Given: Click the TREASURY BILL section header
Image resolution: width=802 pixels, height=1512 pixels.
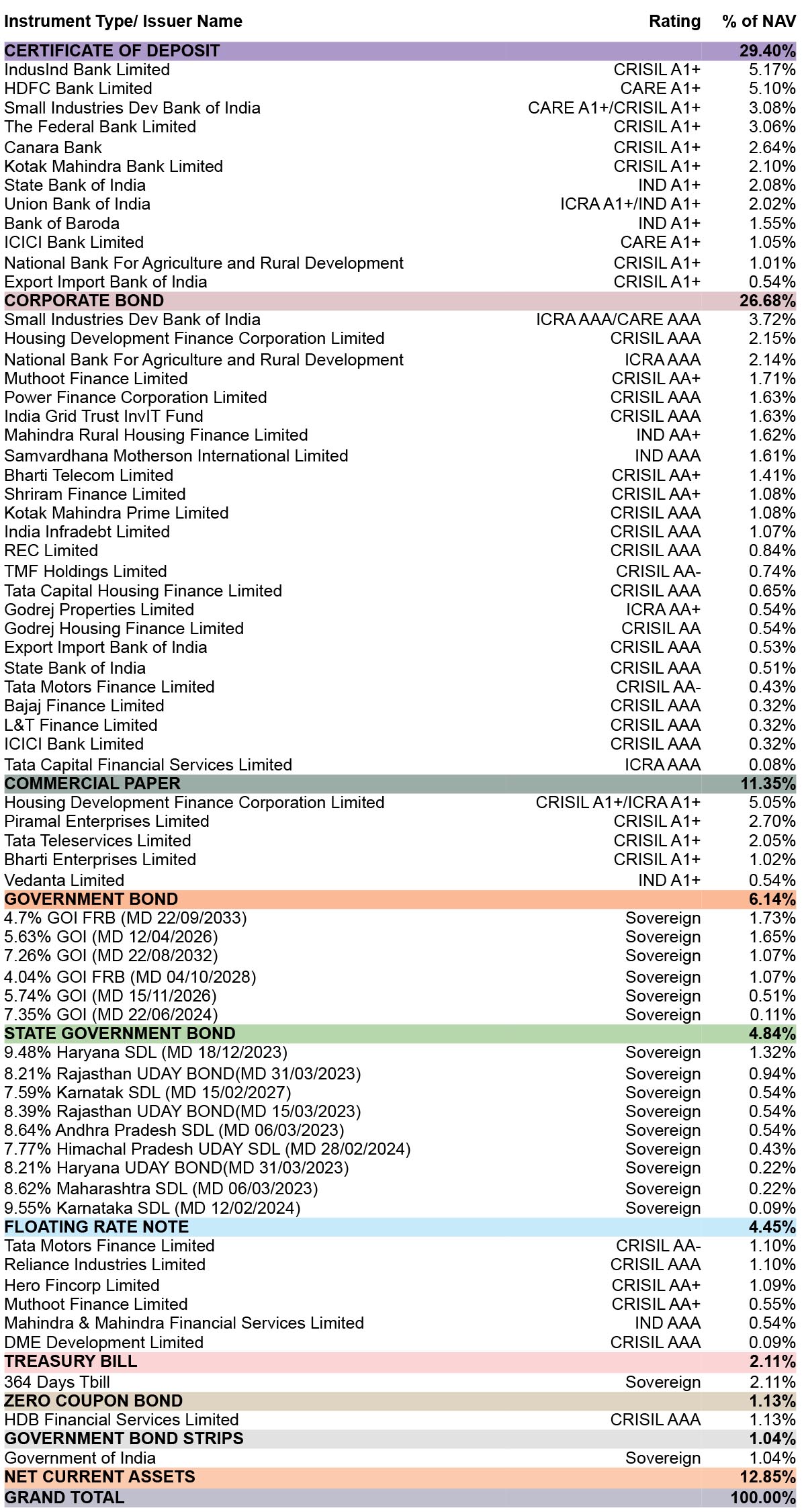Looking at the screenshot, I should [x=400, y=1362].
